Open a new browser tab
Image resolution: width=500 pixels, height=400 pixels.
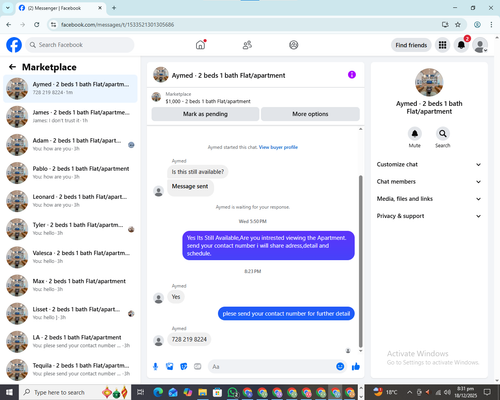point(114,8)
